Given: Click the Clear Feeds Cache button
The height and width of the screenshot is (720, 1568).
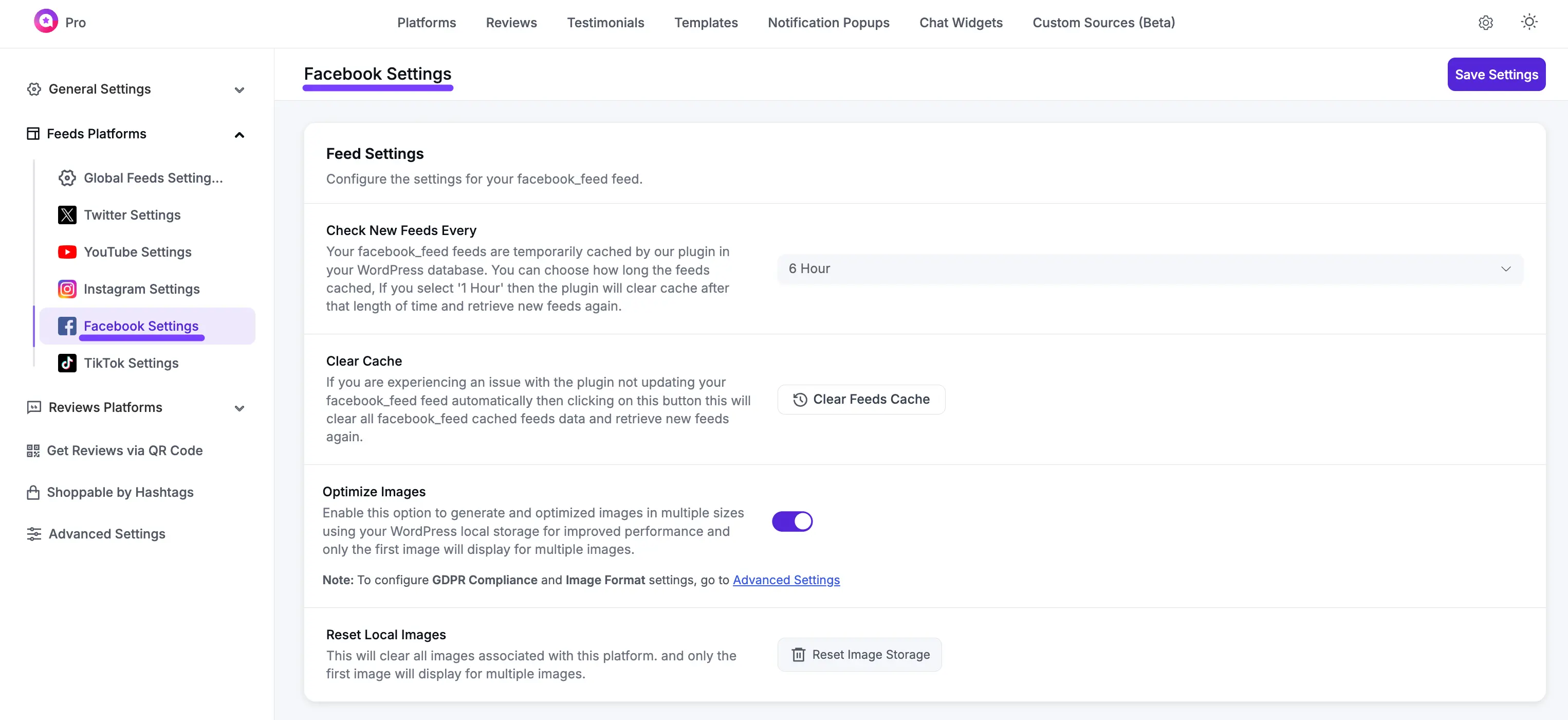Looking at the screenshot, I should click(861, 400).
